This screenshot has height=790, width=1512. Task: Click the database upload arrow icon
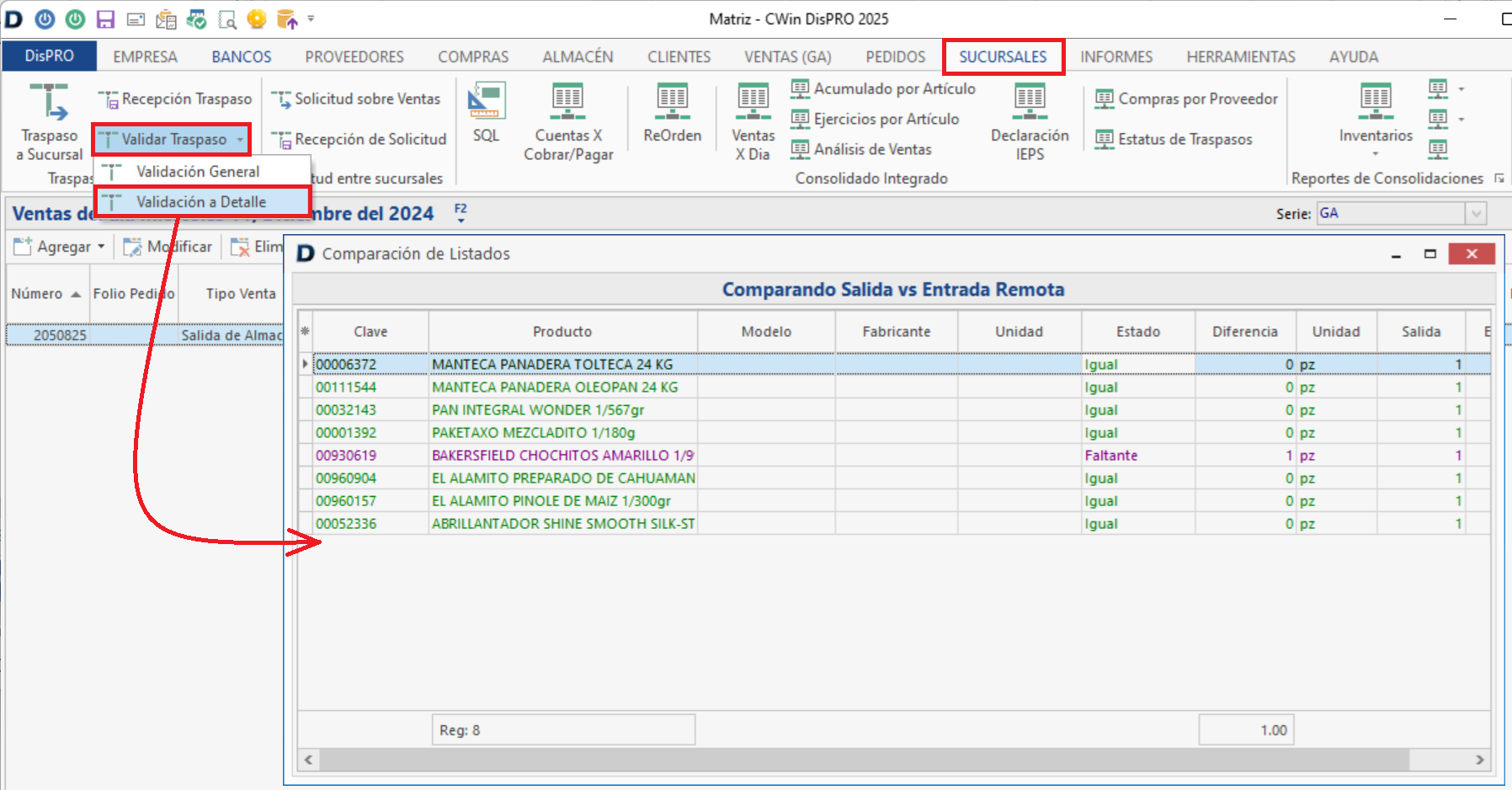click(x=287, y=19)
